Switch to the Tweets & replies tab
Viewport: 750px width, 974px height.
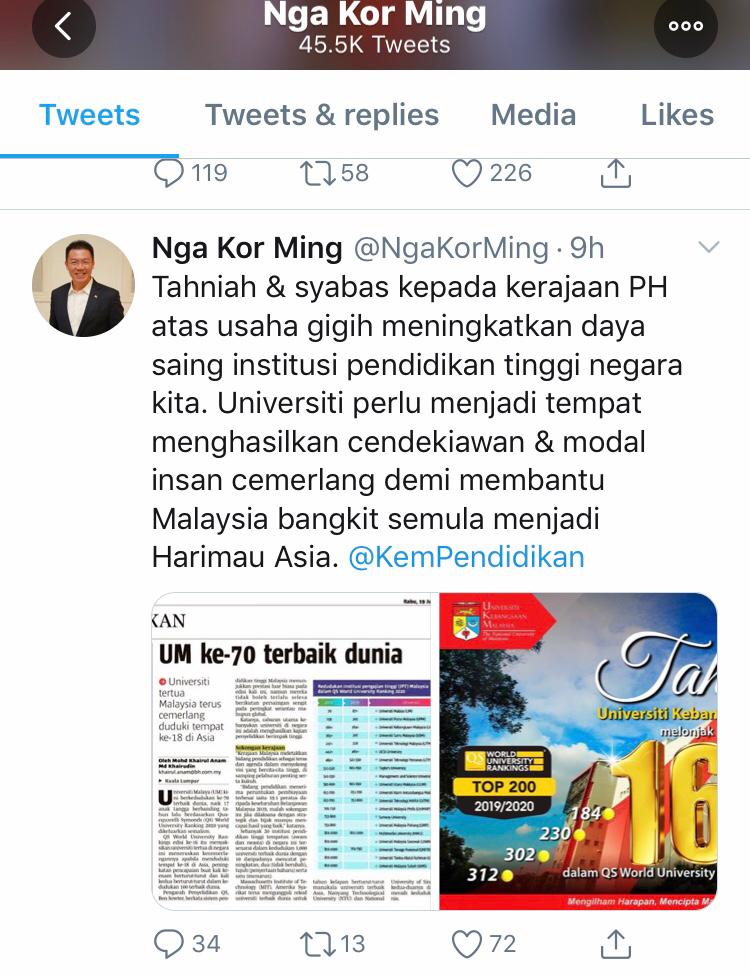click(x=322, y=115)
